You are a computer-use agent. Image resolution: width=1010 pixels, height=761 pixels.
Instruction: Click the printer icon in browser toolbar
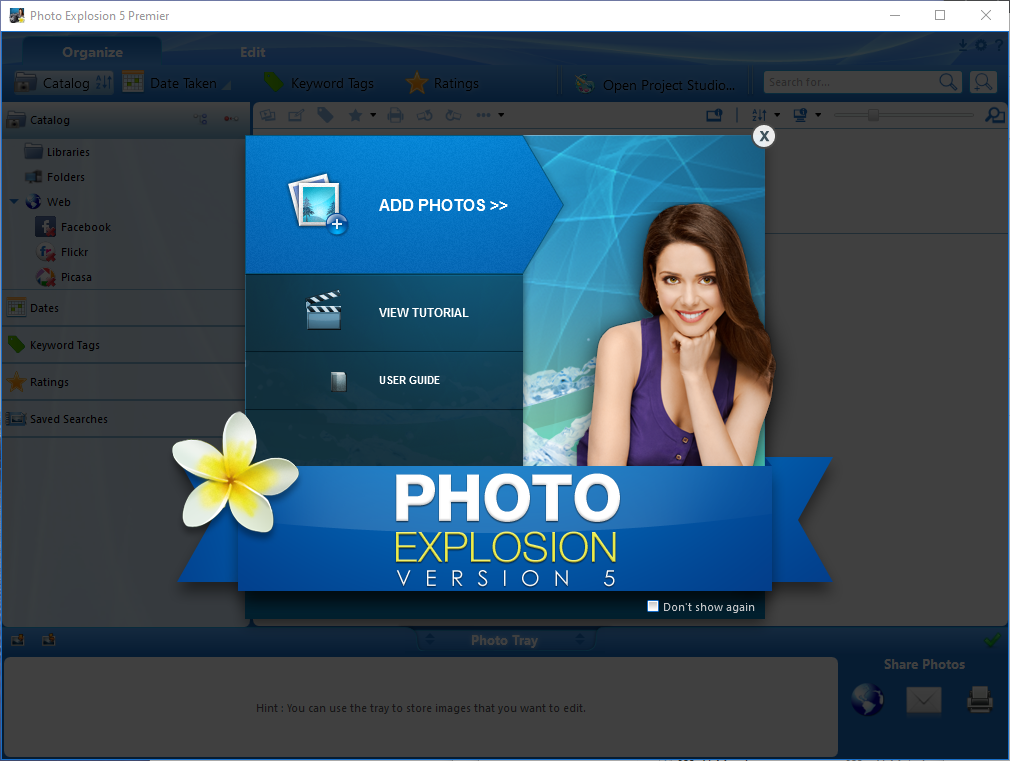coord(395,115)
